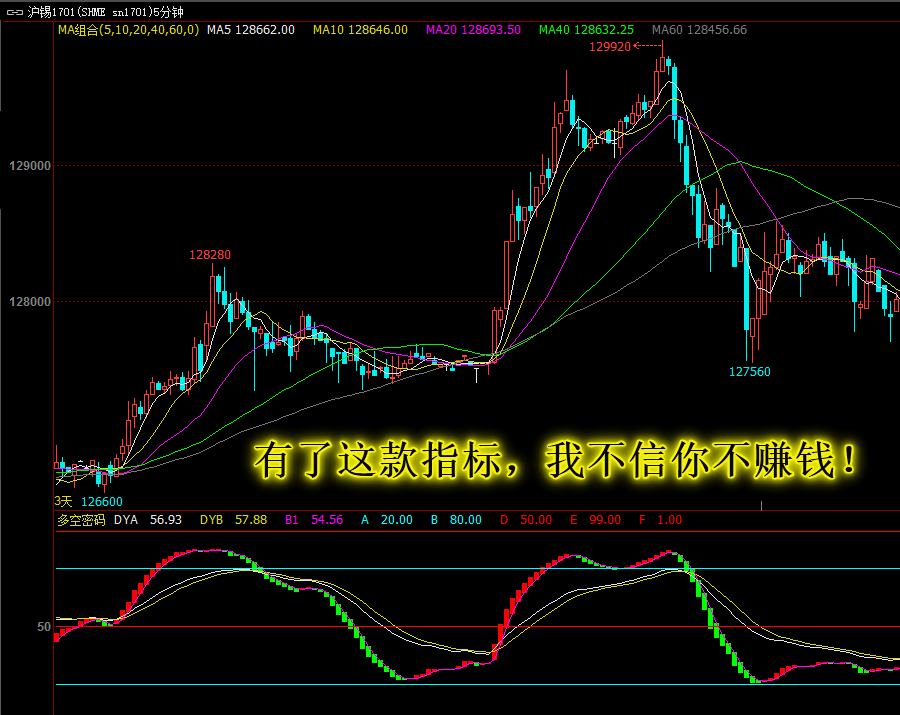This screenshot has height=715, width=900.
Task: Click the 129920 high price label
Action: 610,47
